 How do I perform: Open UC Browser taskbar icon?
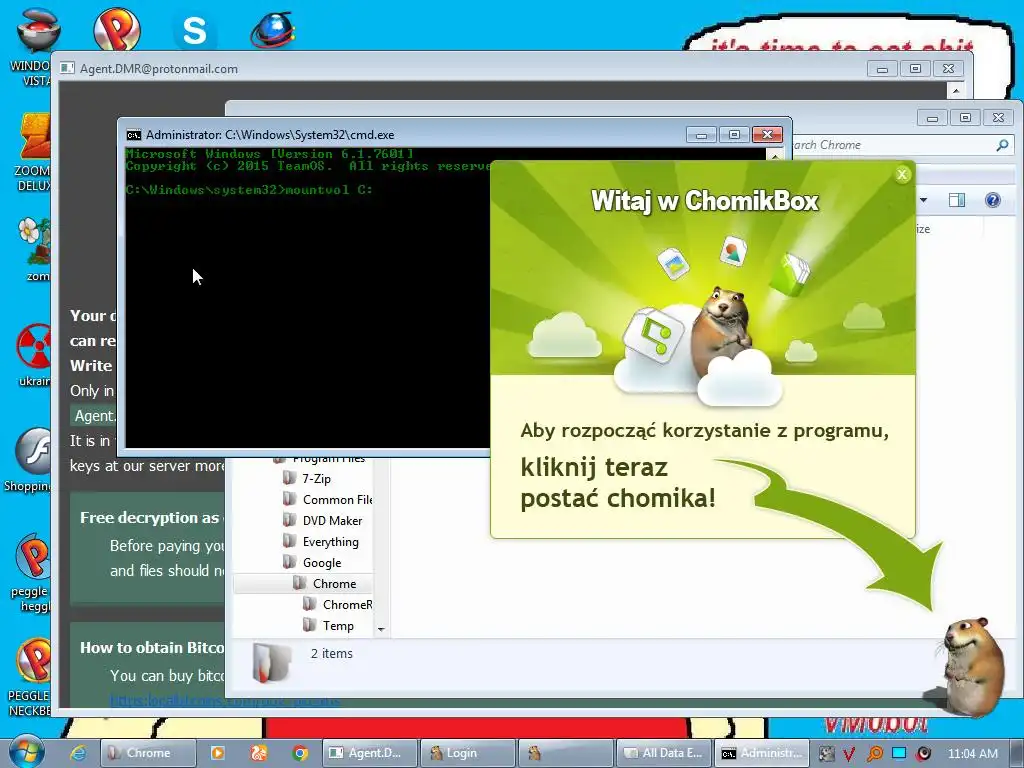tap(259, 753)
